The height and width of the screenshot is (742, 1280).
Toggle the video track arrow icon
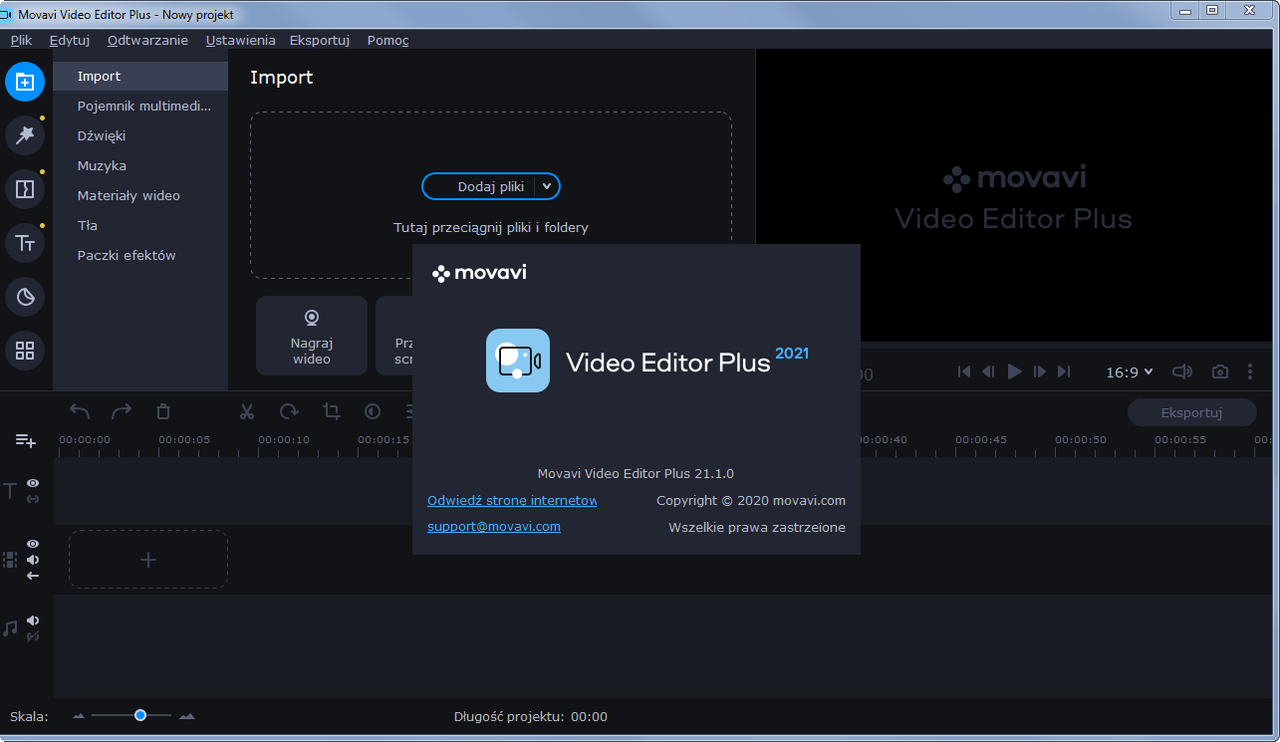pos(33,576)
